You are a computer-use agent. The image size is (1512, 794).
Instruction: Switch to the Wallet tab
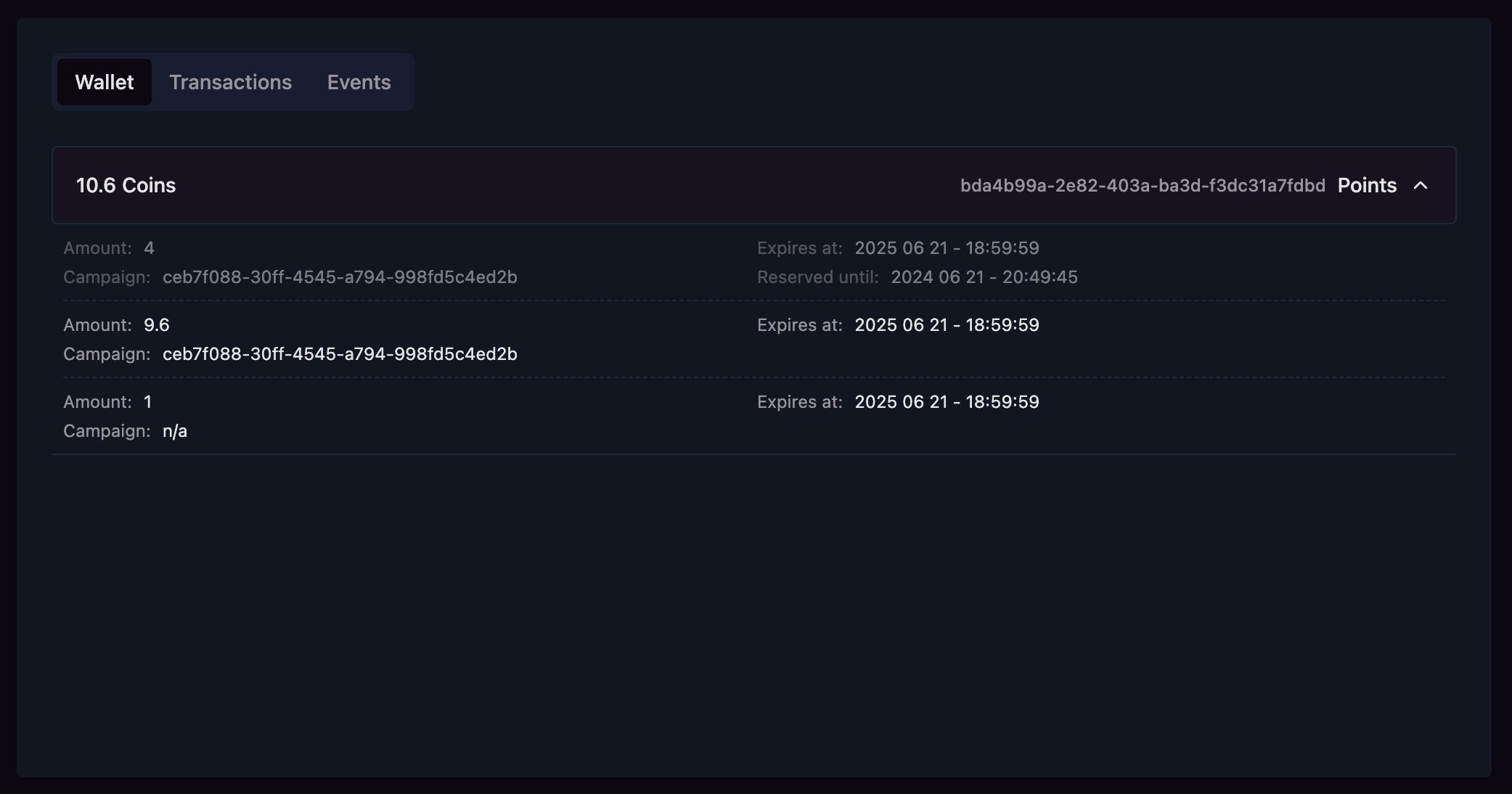pyautogui.click(x=104, y=82)
